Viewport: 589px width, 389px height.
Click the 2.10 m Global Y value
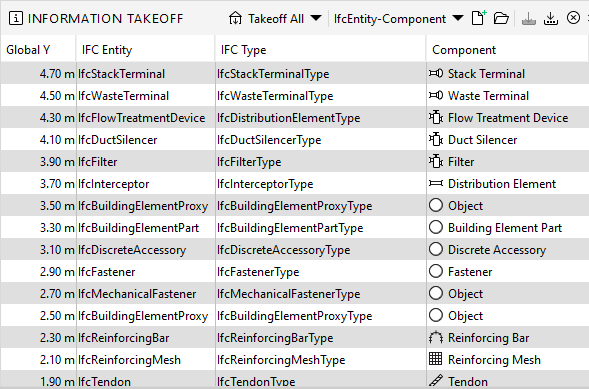click(x=57, y=360)
